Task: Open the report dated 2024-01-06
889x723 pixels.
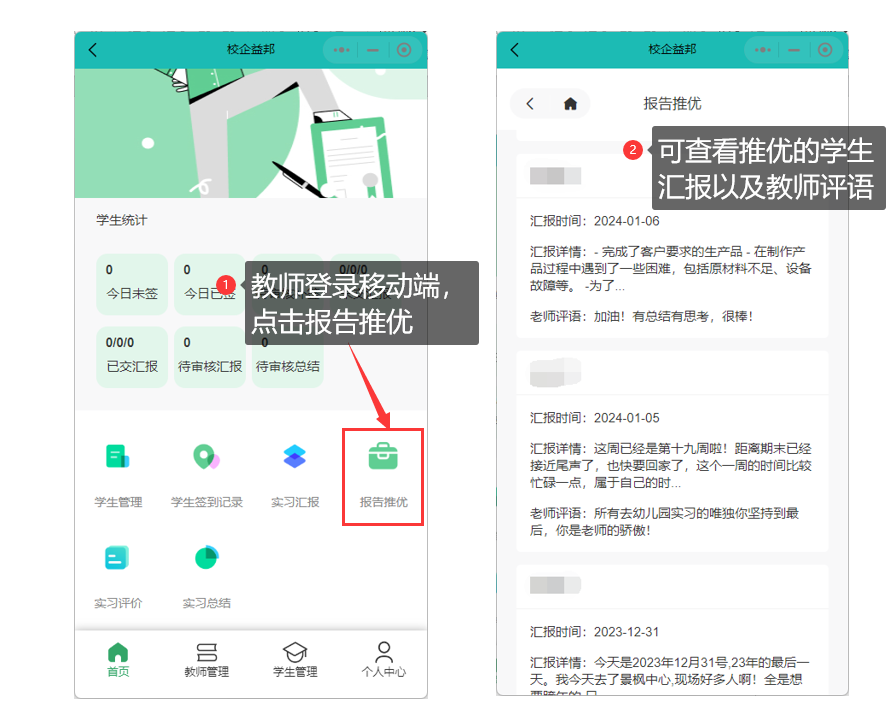Action: [672, 249]
